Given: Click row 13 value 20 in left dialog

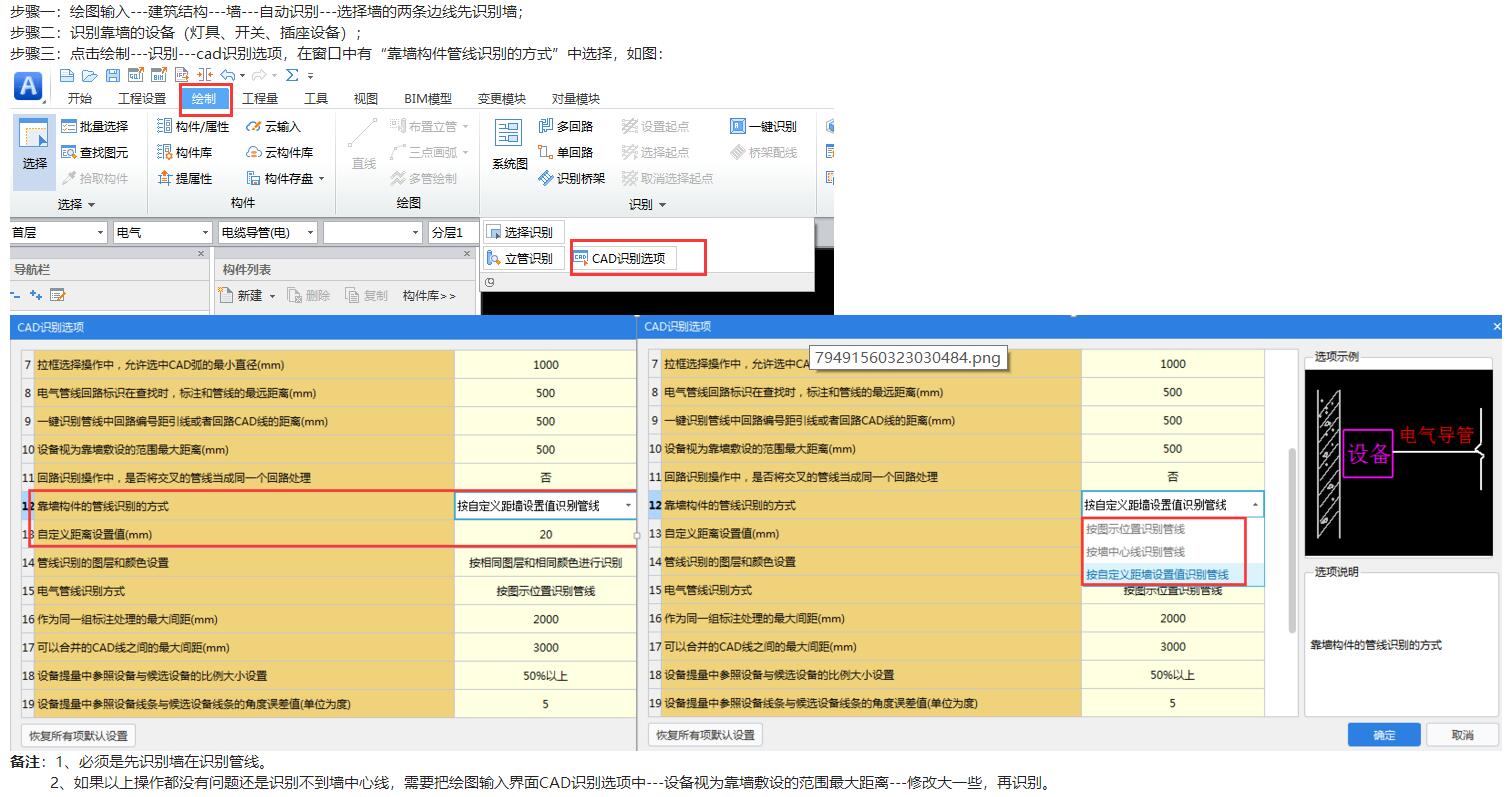Looking at the screenshot, I should [545, 534].
